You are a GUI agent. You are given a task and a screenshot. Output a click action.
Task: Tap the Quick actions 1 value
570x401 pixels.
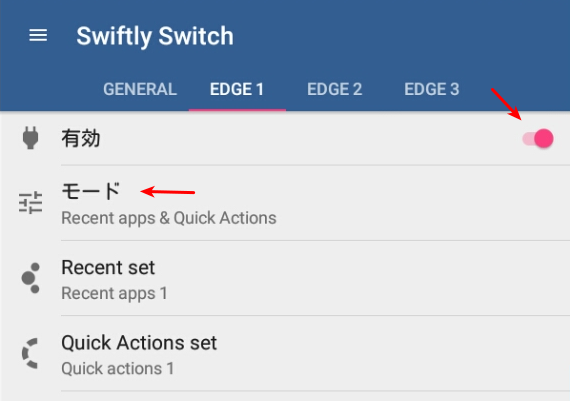point(117,369)
